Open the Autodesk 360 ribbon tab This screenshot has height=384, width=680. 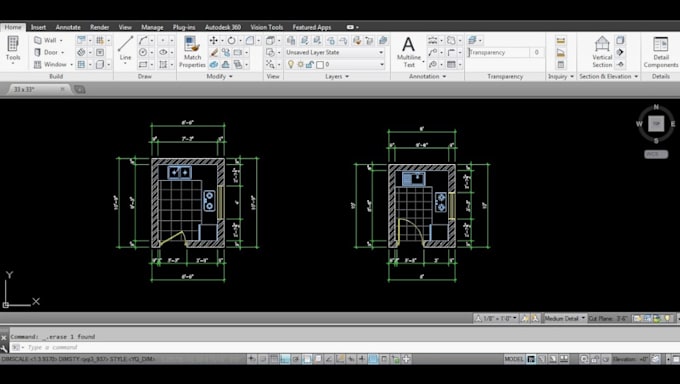223,27
